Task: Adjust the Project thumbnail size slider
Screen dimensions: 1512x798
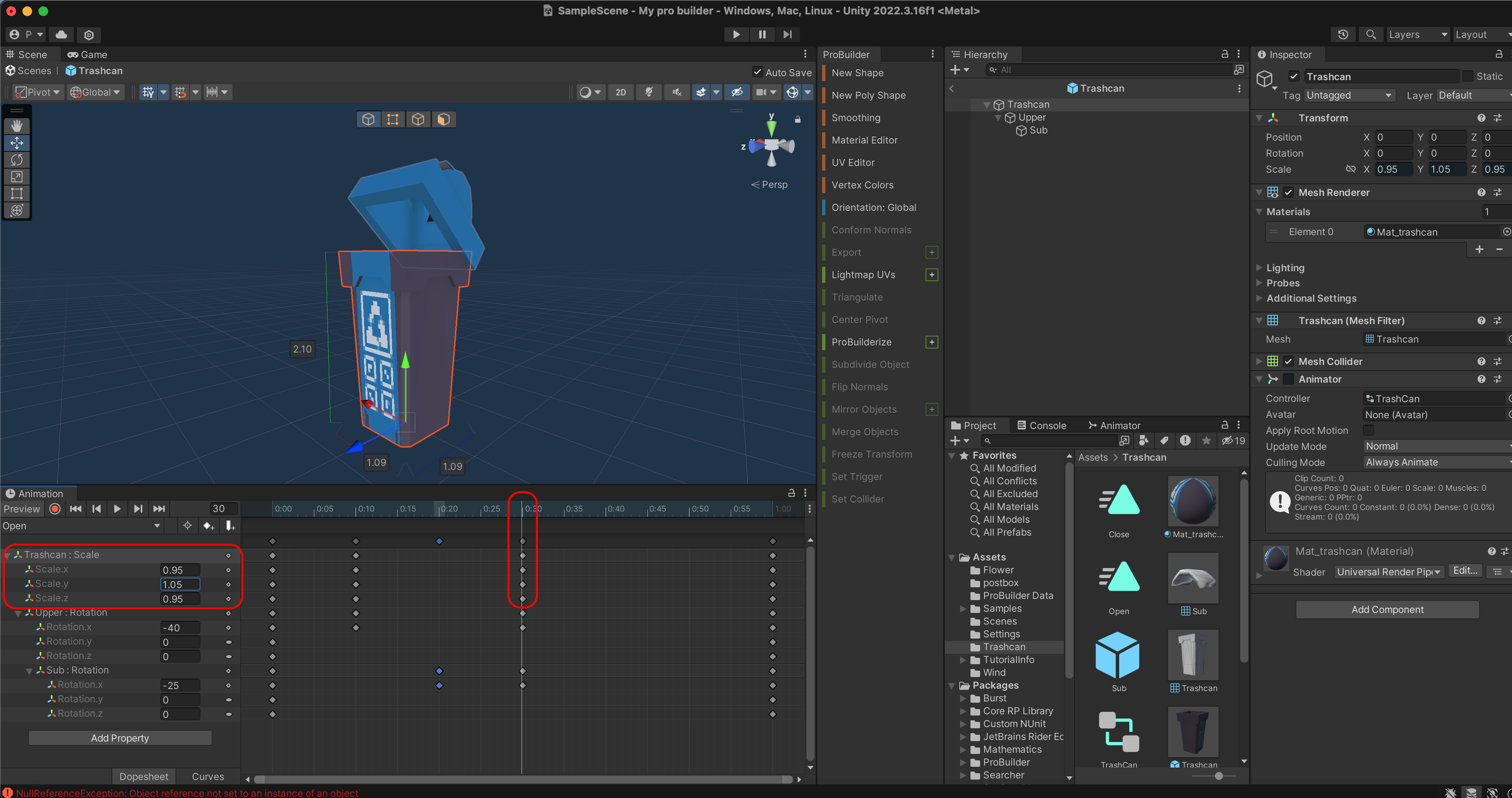Action: 1219,776
